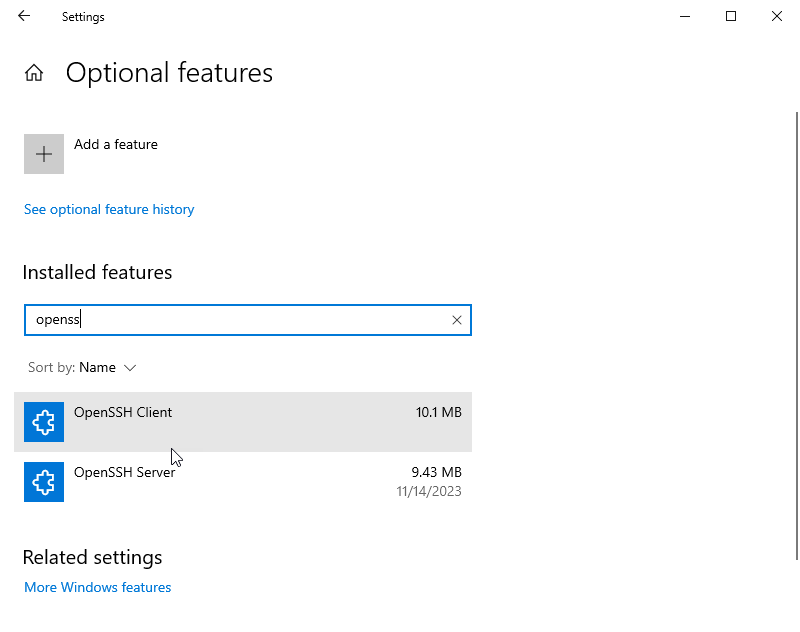The height and width of the screenshot is (632, 800).
Task: Go back using the arrow button
Action: coord(24,16)
